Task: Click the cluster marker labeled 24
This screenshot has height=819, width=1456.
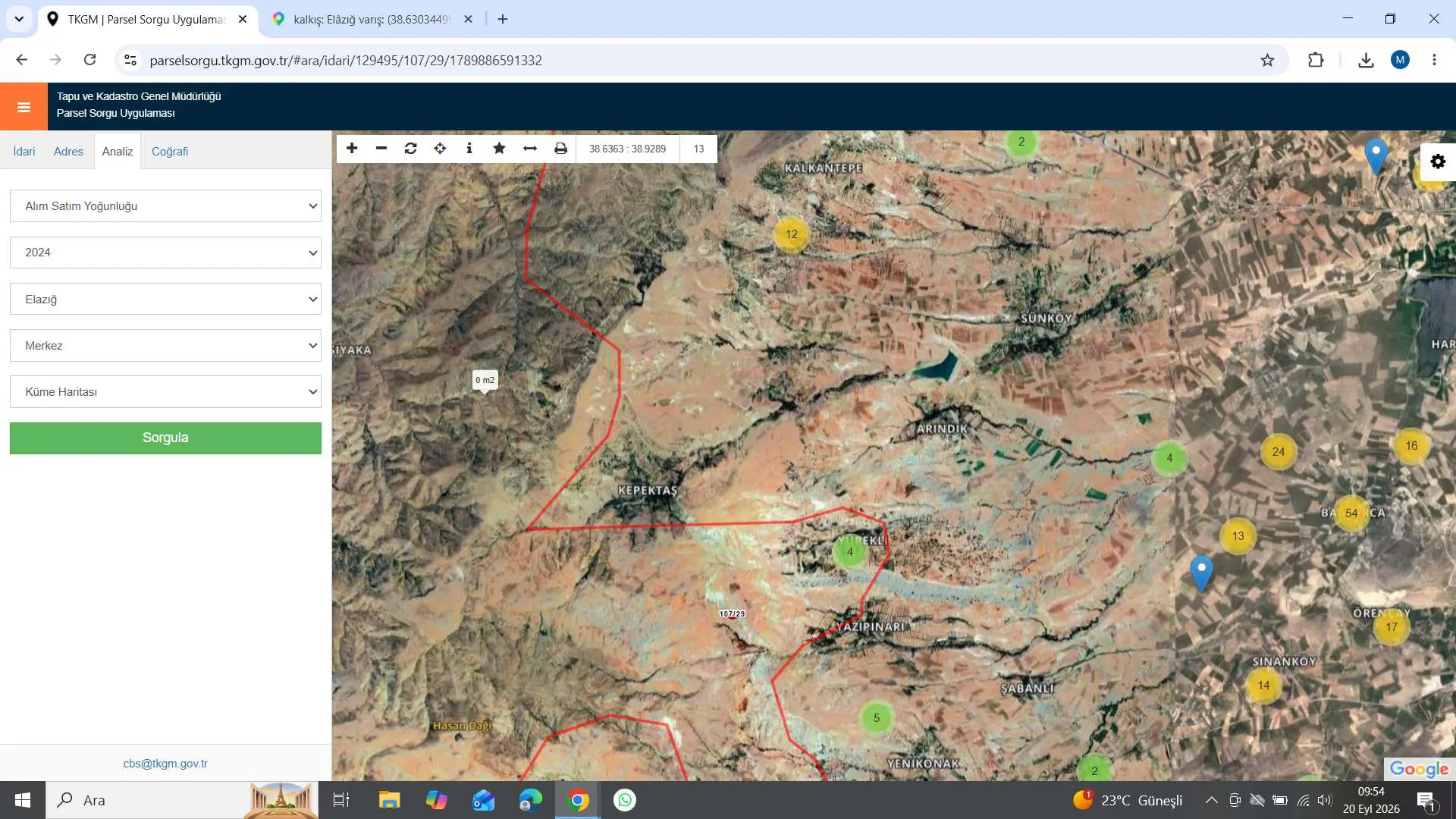Action: click(x=1279, y=452)
